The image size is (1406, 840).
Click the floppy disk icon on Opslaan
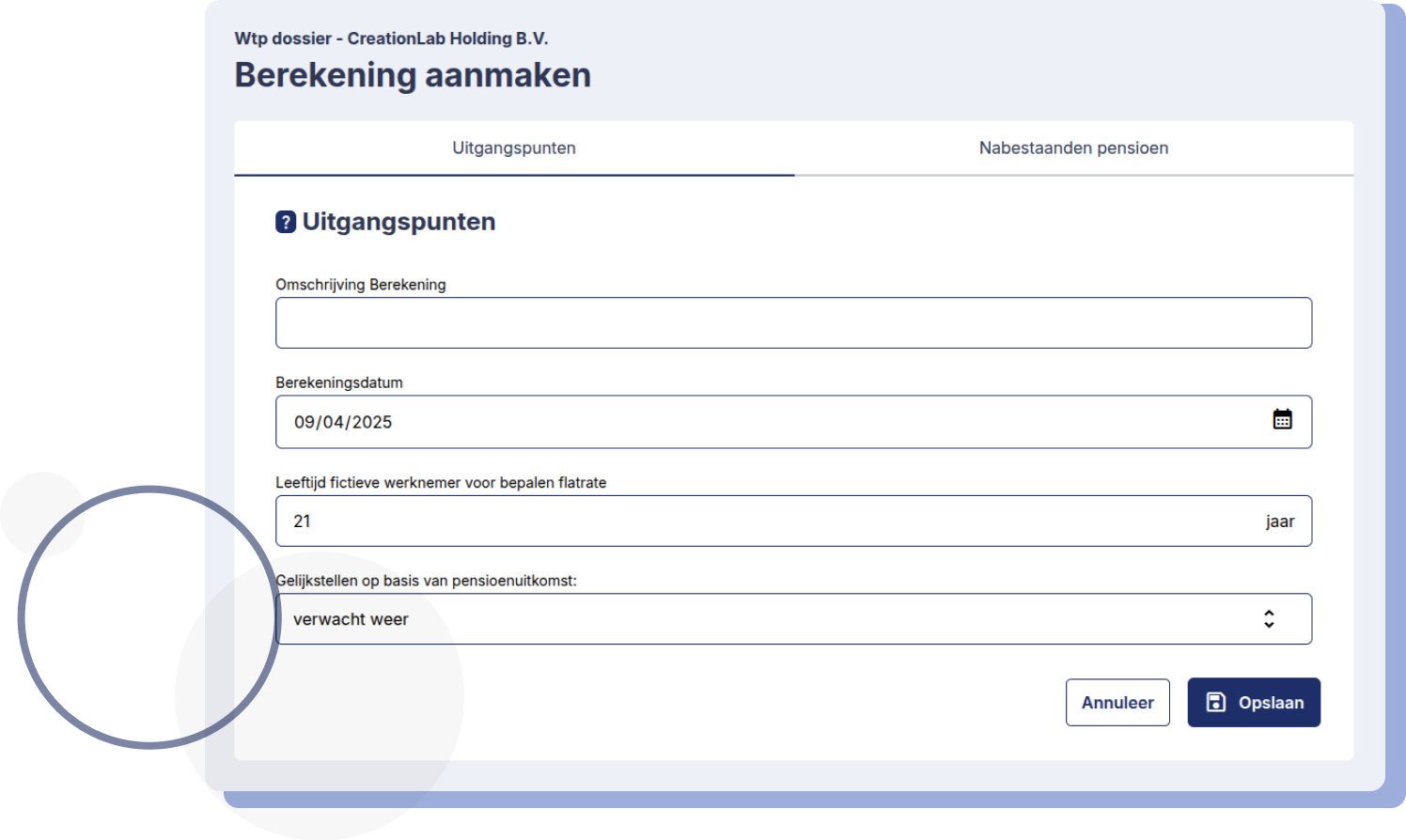(1215, 702)
